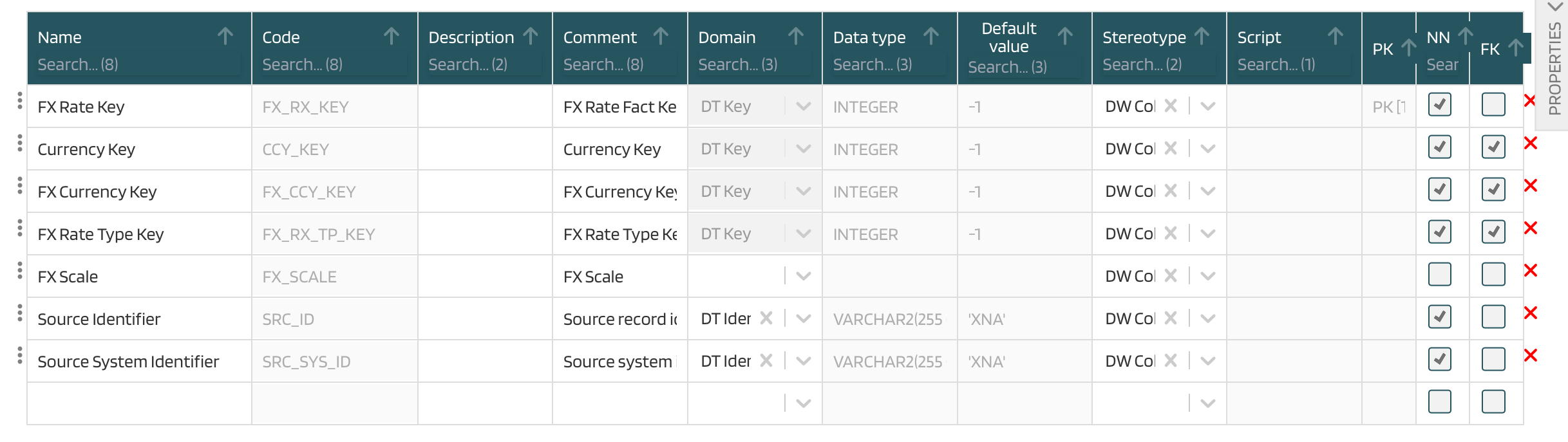Image resolution: width=1568 pixels, height=442 pixels.
Task: Delete the FX Rate Type Key row
Action: tap(1531, 228)
